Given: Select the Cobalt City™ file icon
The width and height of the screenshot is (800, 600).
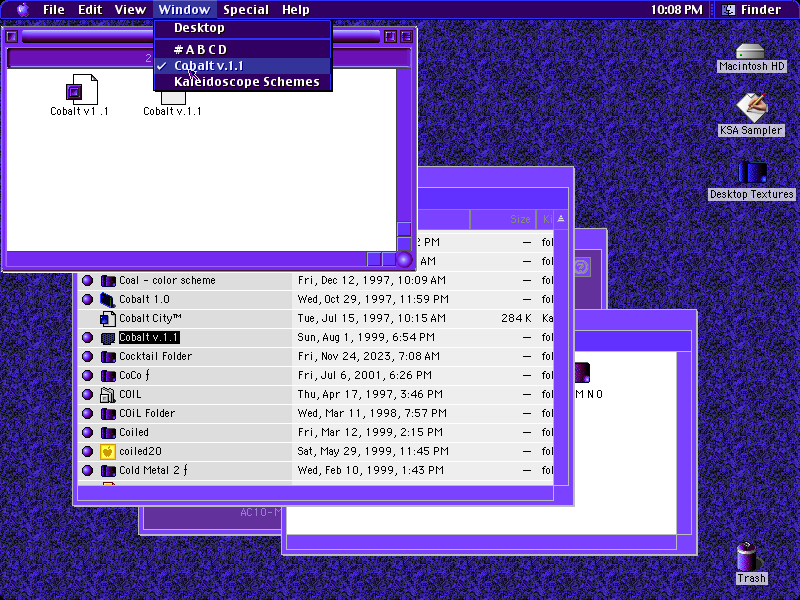Looking at the screenshot, I should pos(108,318).
